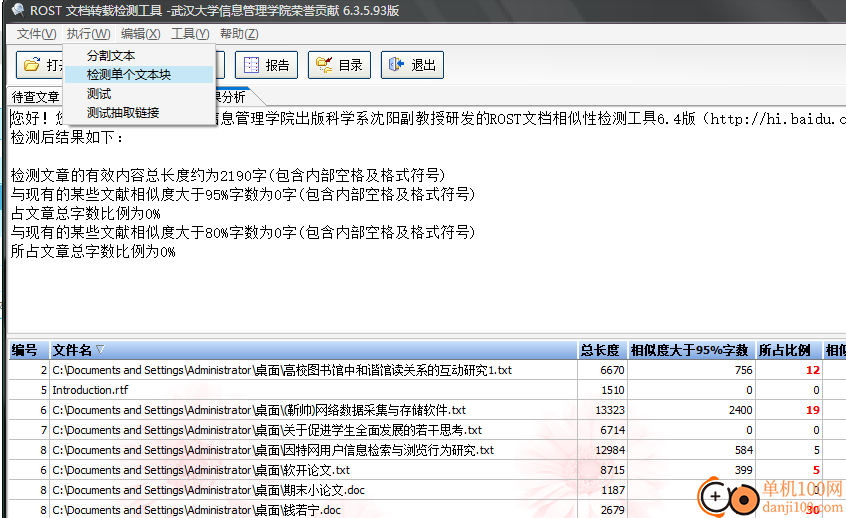
Task: Sort by the 总长度 column header
Action: pyautogui.click(x=602, y=351)
